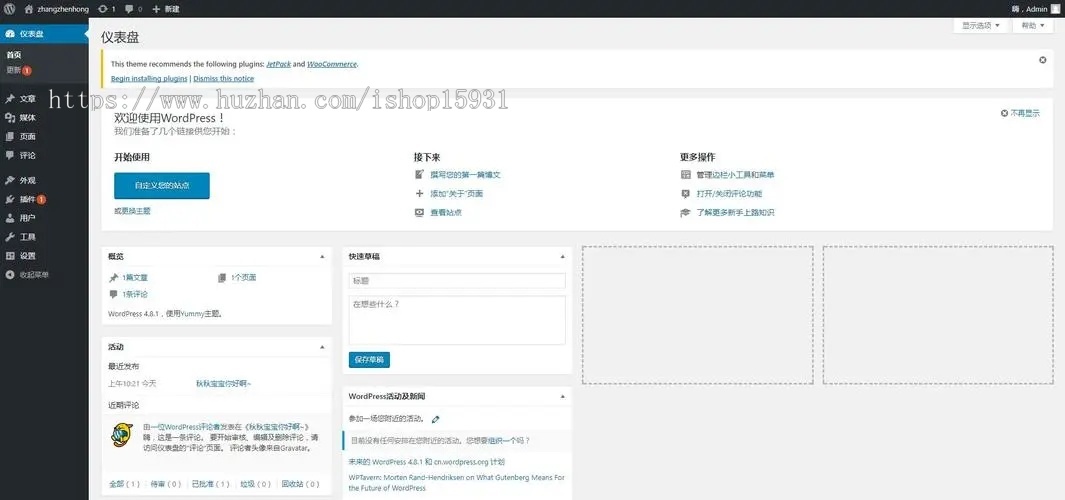Open 1篇文章 in 概览

tap(134, 277)
